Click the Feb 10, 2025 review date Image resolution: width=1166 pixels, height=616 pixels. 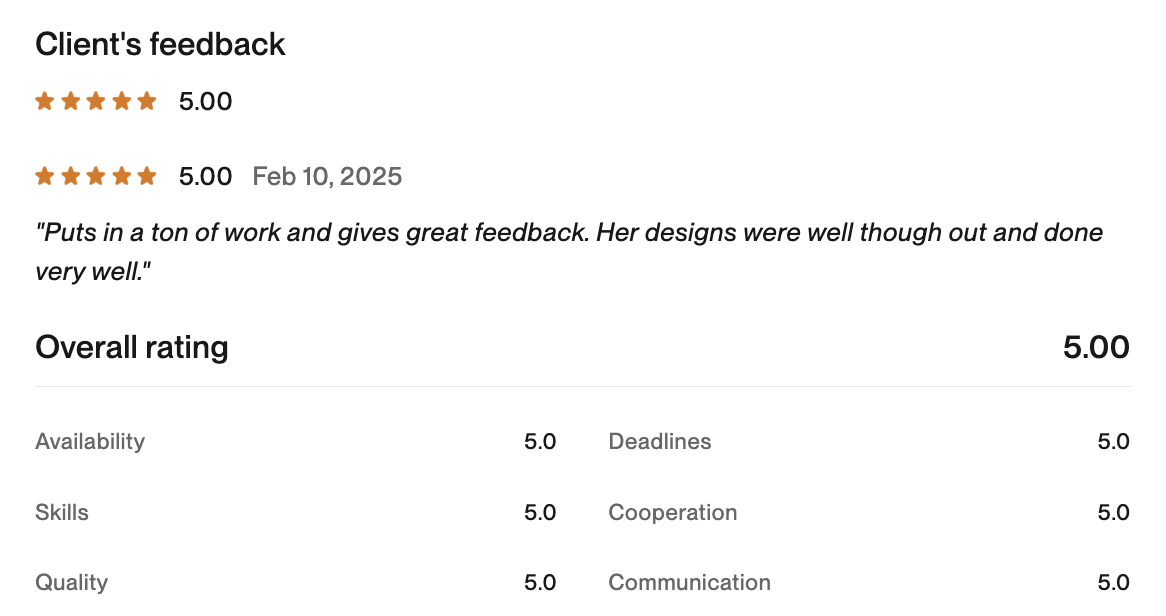point(327,177)
